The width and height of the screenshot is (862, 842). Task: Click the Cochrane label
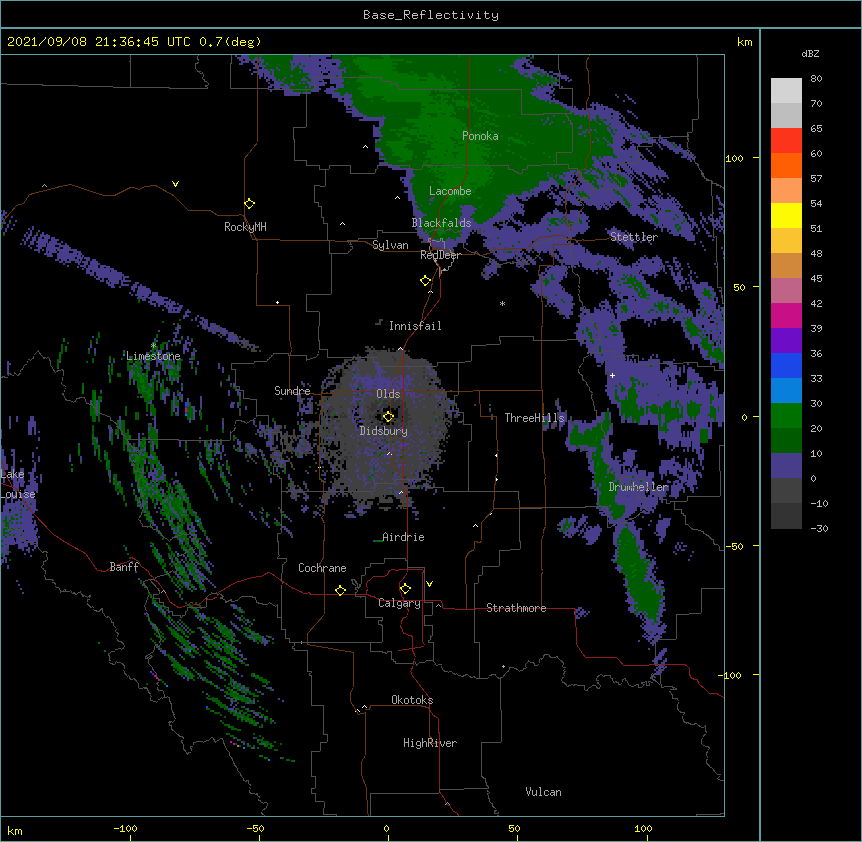(322, 568)
